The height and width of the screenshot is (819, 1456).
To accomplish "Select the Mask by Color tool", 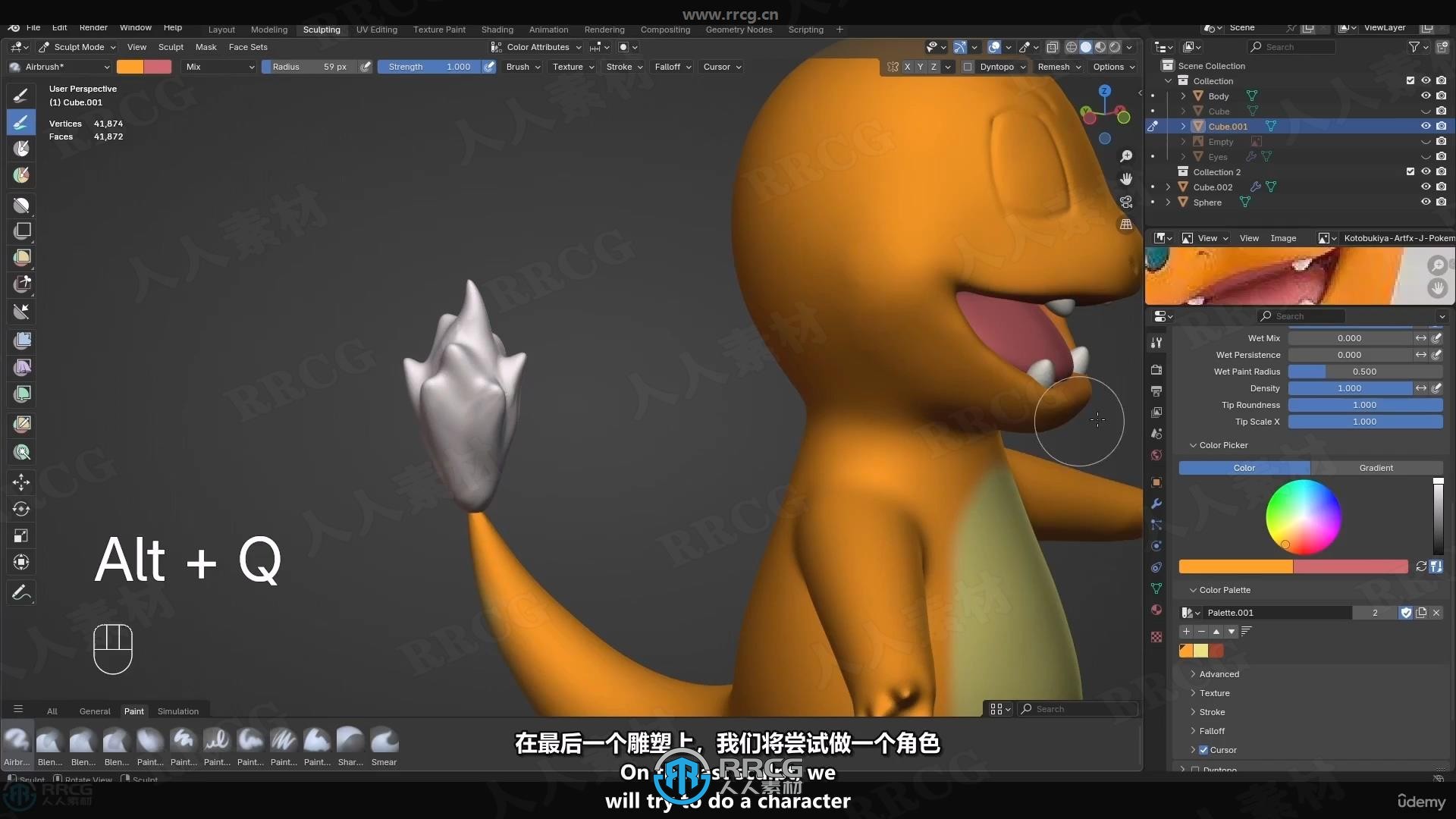I will tap(21, 452).
